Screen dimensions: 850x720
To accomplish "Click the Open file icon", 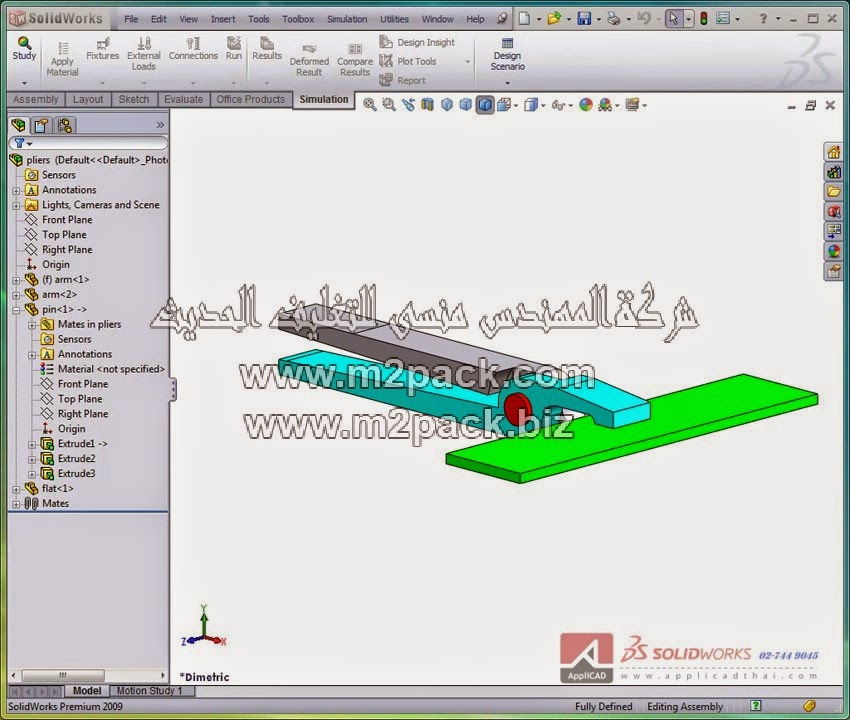I will point(554,18).
